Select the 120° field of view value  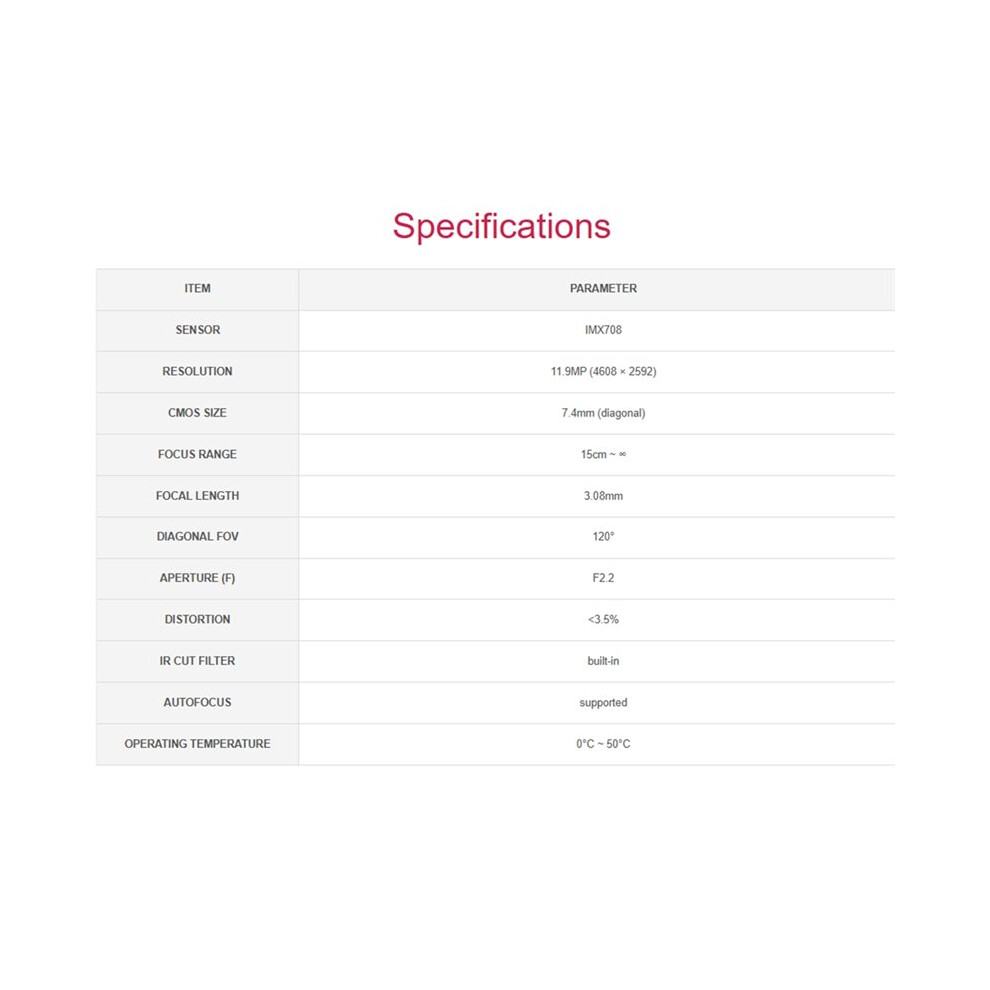click(x=603, y=537)
